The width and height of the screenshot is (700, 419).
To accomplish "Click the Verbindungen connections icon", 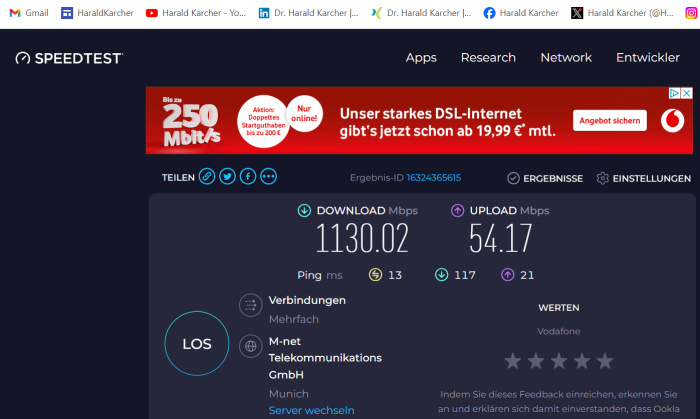I will pyautogui.click(x=250, y=306).
